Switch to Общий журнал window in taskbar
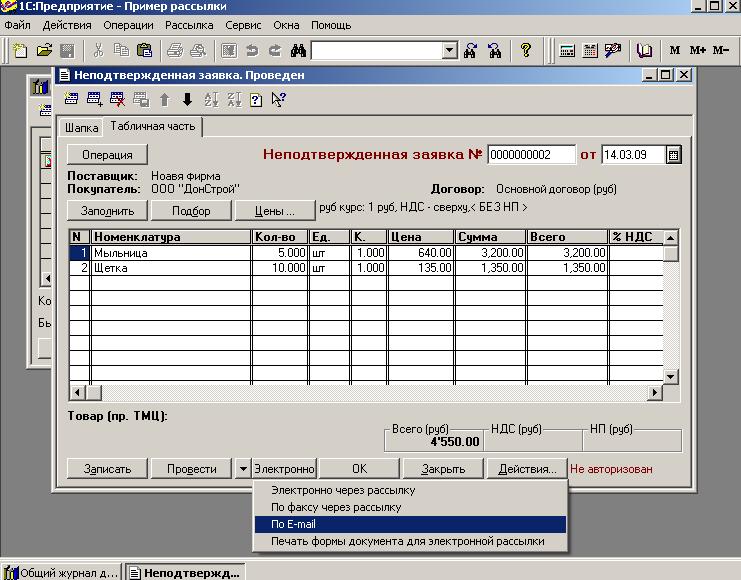Screen dimensions: 741x580 [61, 572]
